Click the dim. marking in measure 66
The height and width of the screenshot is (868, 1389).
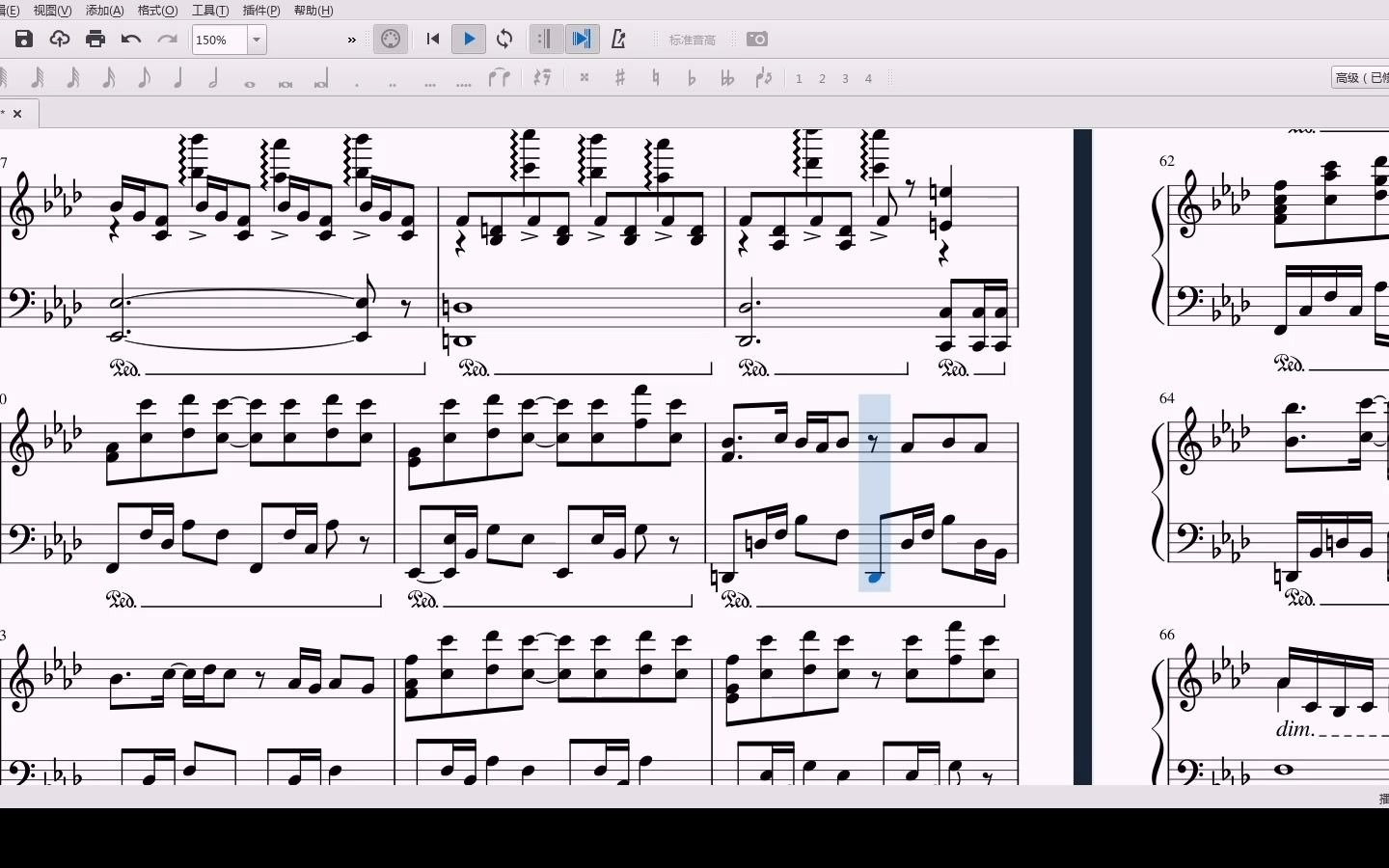click(1295, 729)
